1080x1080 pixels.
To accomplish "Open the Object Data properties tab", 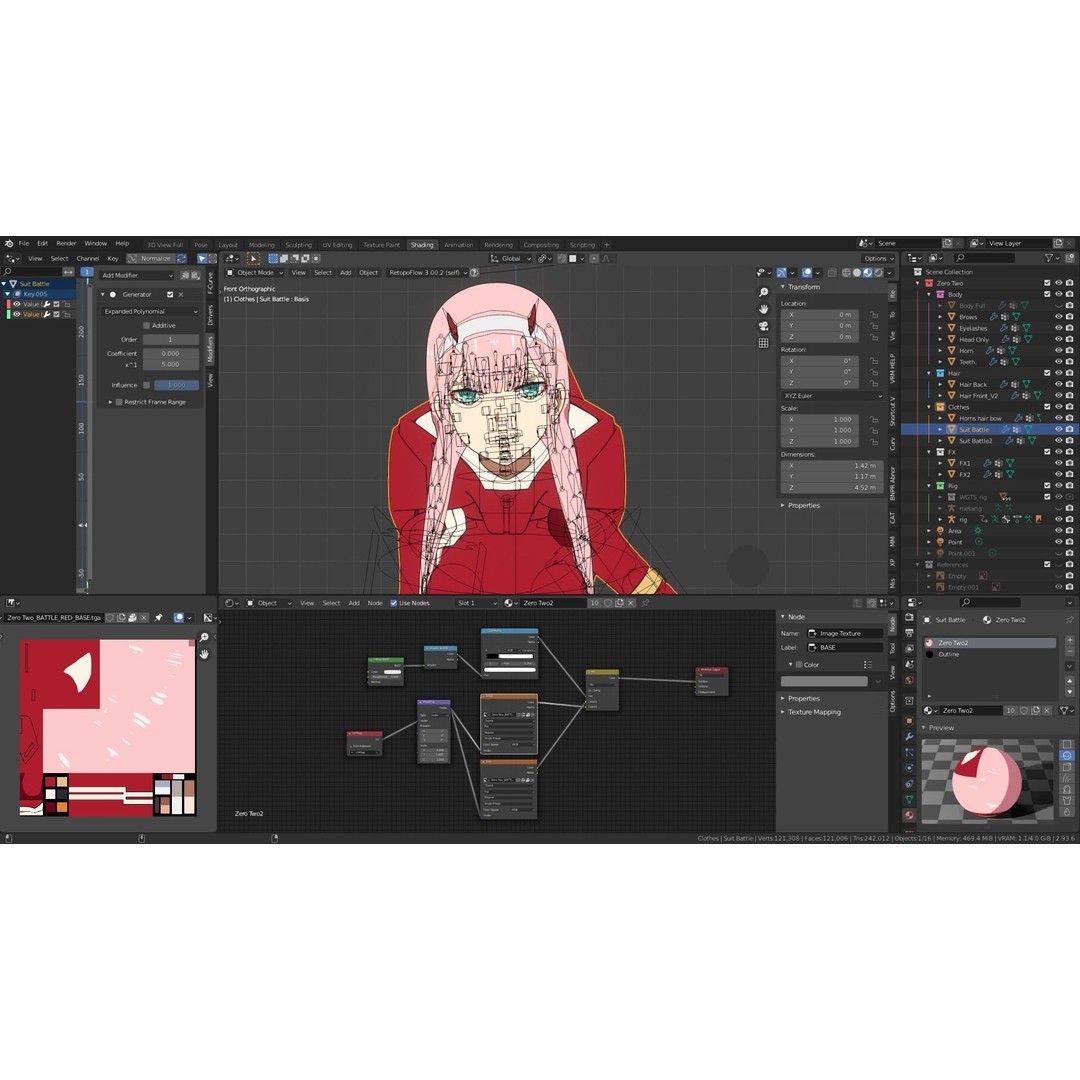I will coord(909,800).
